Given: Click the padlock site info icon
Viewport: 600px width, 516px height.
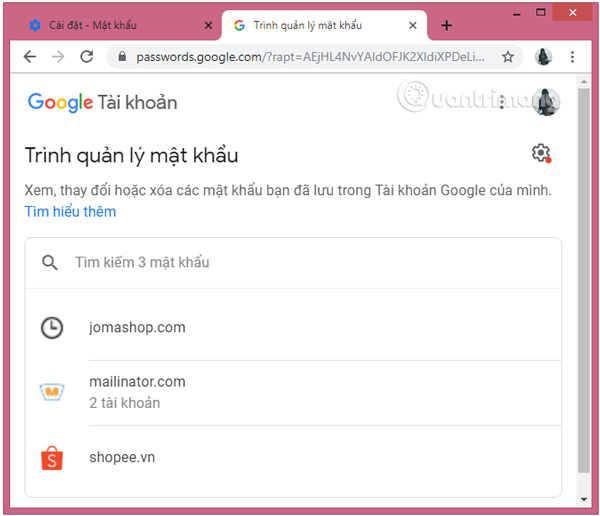Looking at the screenshot, I should click(122, 57).
